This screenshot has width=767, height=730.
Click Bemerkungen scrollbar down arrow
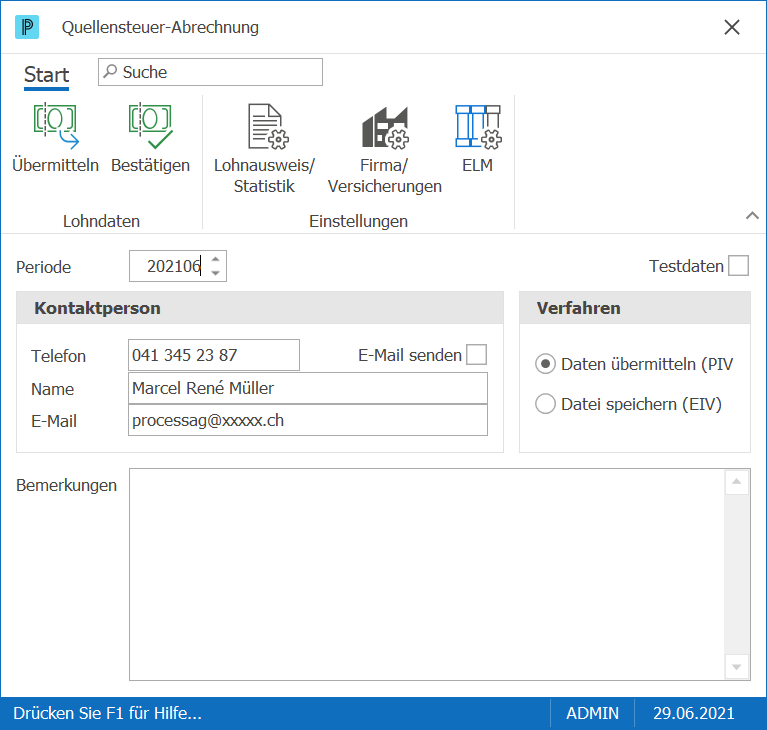[x=737, y=666]
